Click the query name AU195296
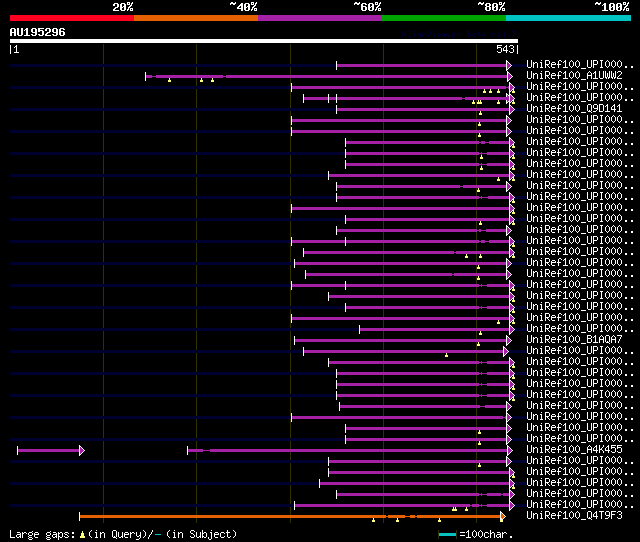Viewport: 640px width, 542px height. (38, 33)
